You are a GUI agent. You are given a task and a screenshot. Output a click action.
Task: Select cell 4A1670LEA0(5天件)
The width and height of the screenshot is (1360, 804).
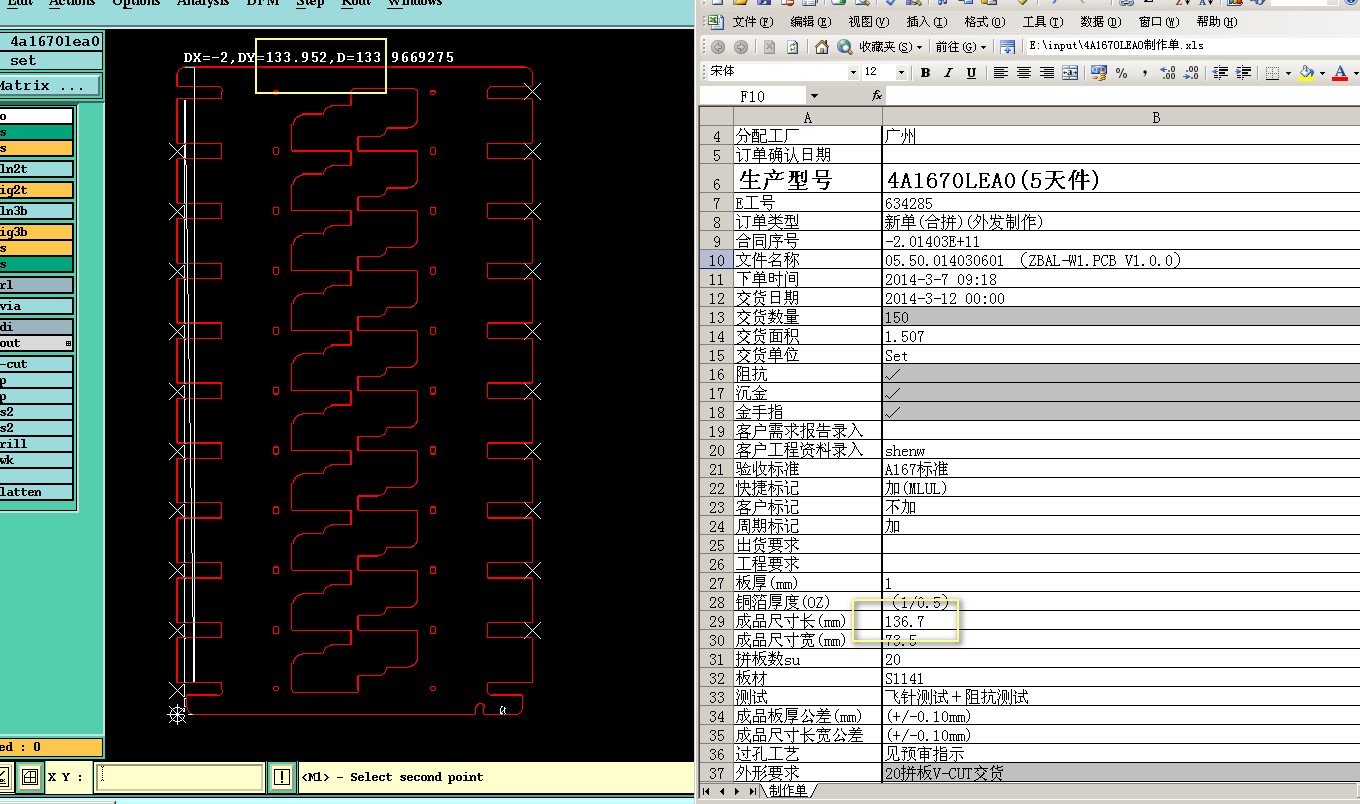point(1121,180)
